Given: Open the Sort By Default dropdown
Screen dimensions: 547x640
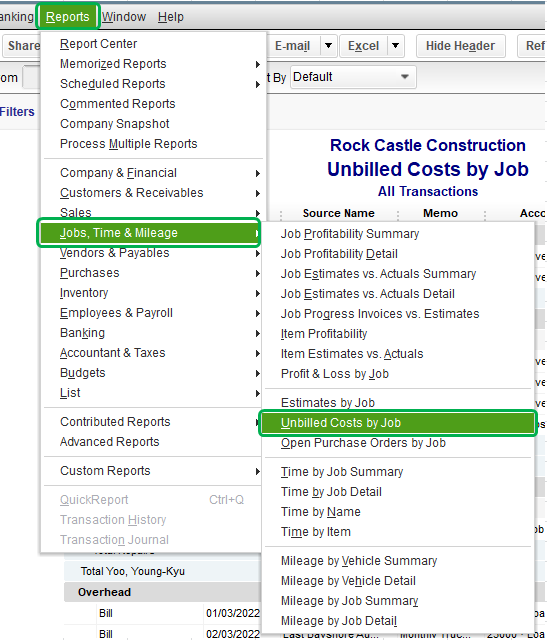Looking at the screenshot, I should point(353,77).
